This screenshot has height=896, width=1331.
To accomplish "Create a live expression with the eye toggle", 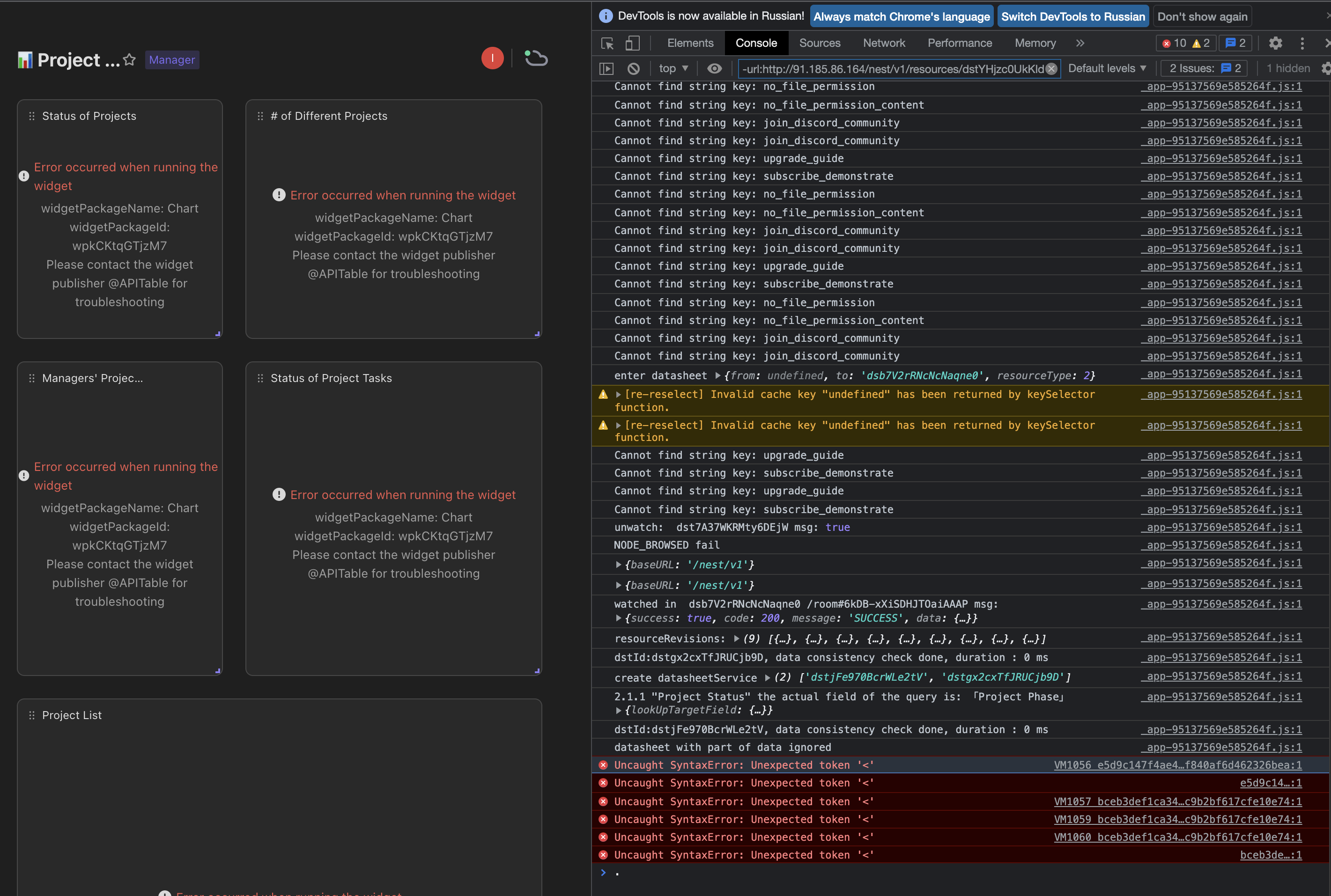I will click(714, 68).
